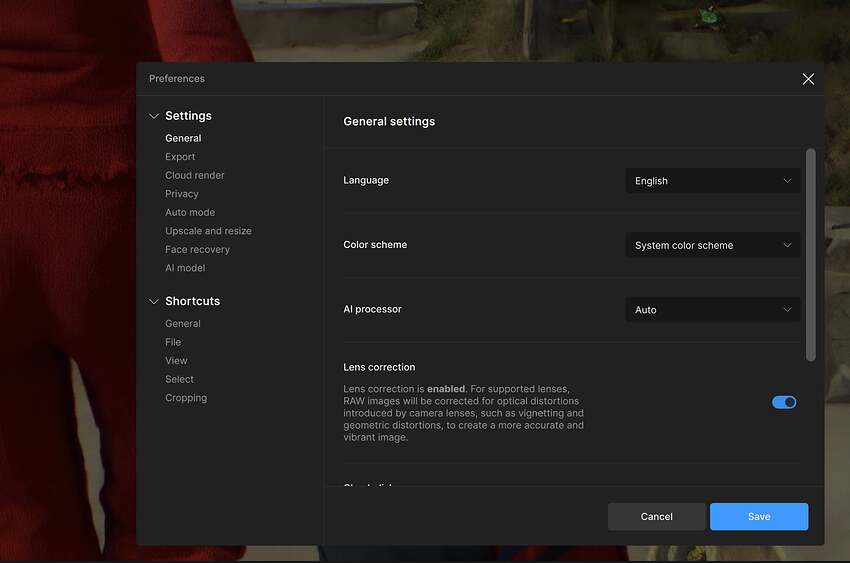This screenshot has height=563, width=850.
Task: Open the AI processor dropdown
Action: [x=712, y=310]
